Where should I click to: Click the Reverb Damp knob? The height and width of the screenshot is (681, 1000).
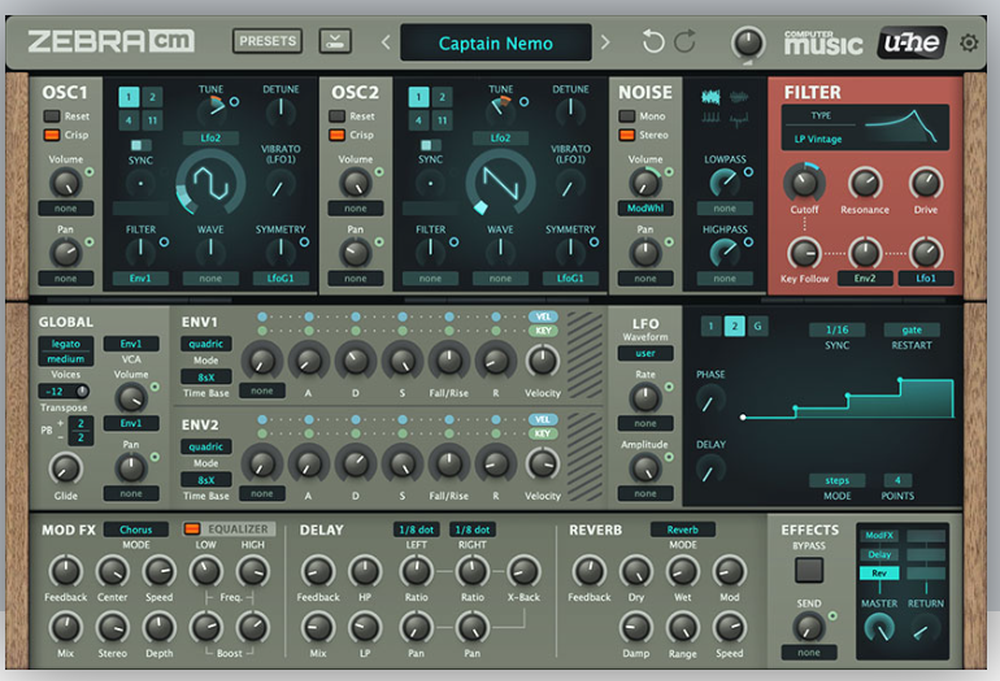(636, 627)
